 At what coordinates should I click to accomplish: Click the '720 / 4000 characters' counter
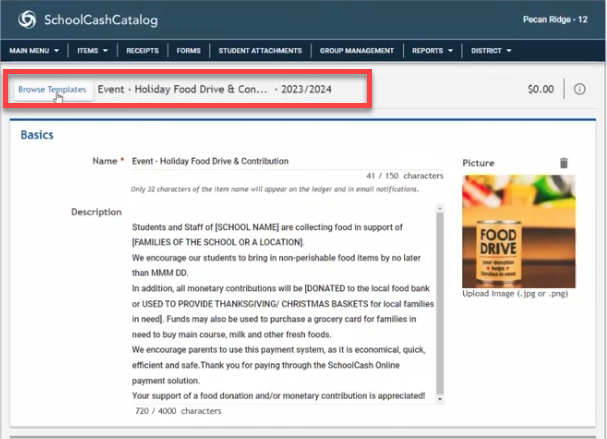point(178,411)
